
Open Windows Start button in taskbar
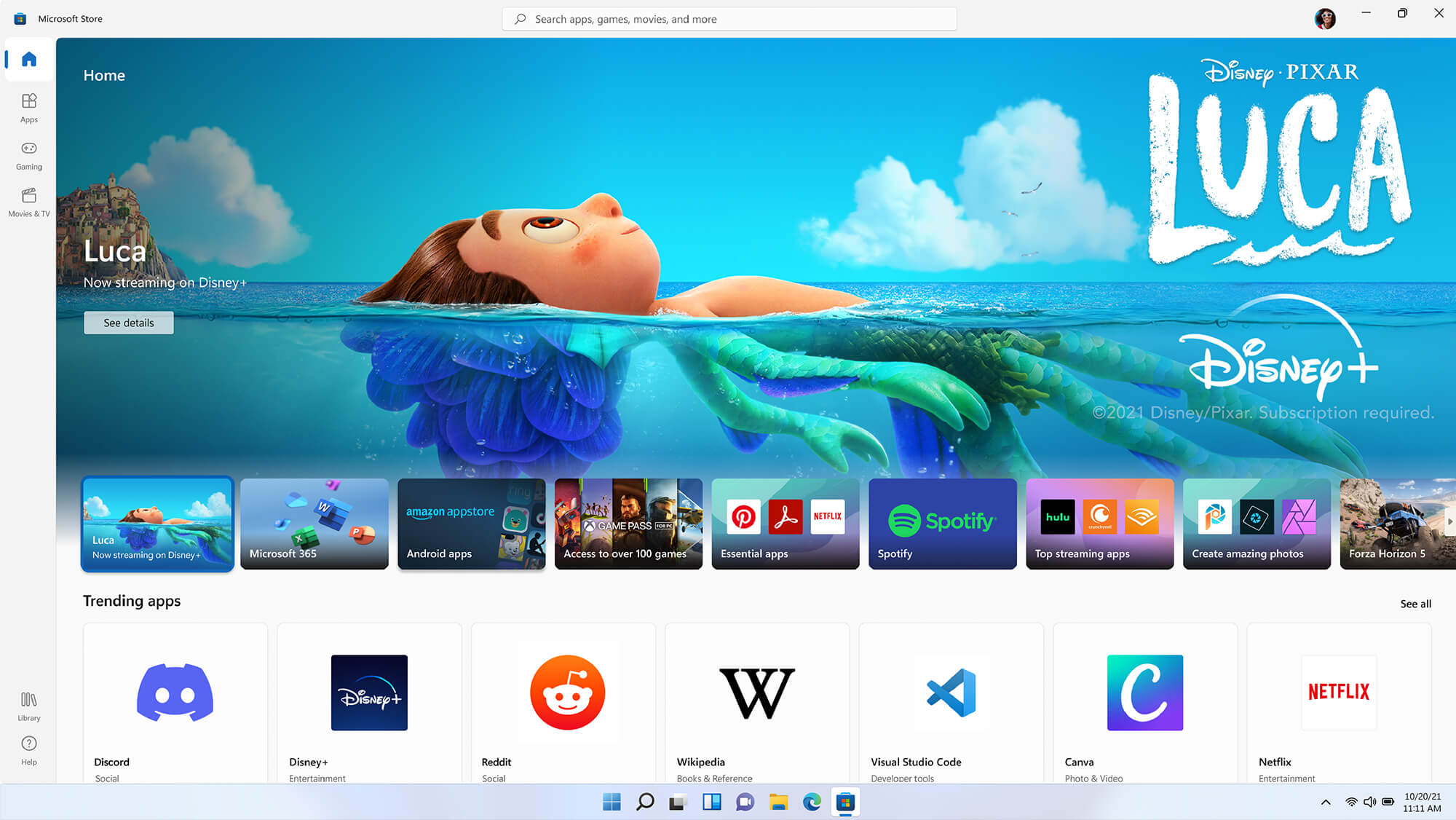point(612,802)
